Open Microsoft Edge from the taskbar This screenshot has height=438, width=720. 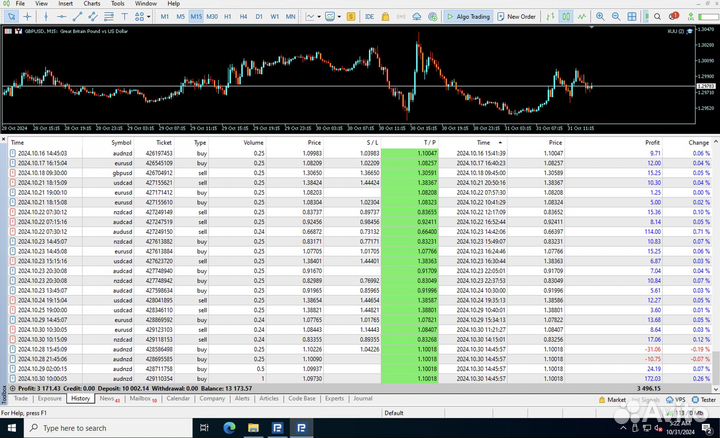[x=227, y=426]
